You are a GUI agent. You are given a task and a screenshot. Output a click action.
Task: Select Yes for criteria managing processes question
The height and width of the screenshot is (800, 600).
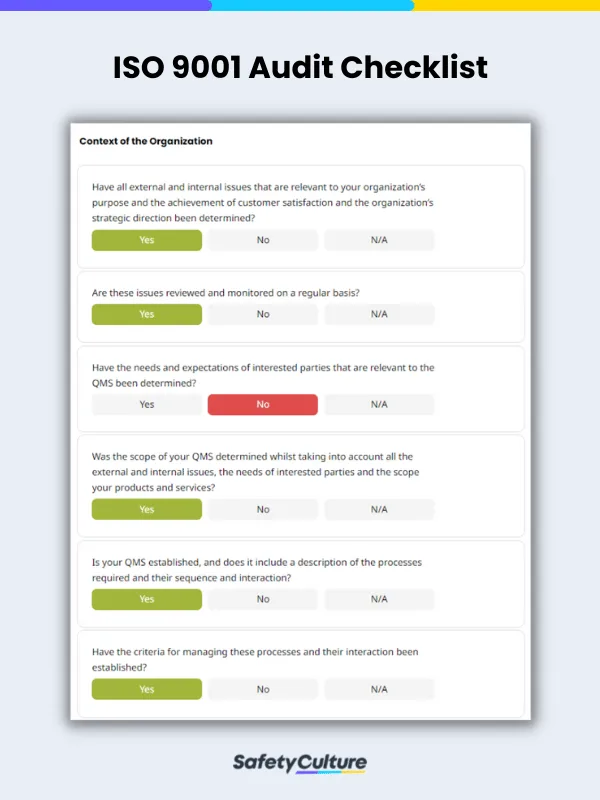pyautogui.click(x=146, y=689)
